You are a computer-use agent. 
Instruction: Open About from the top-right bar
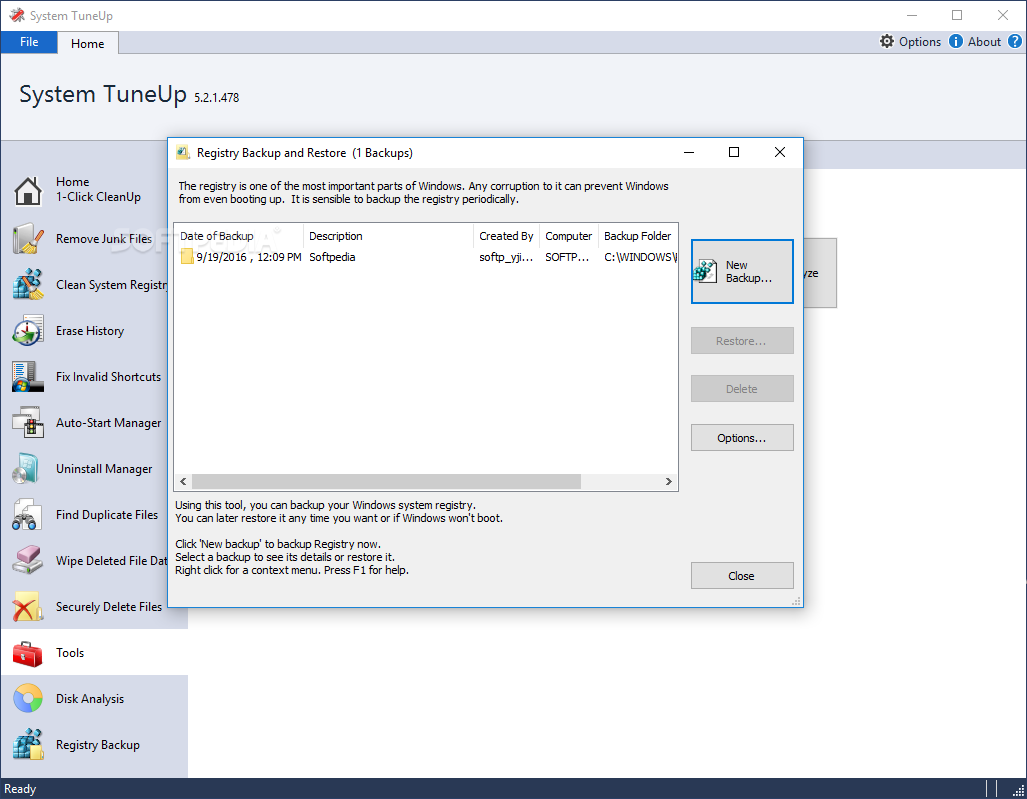[975, 41]
